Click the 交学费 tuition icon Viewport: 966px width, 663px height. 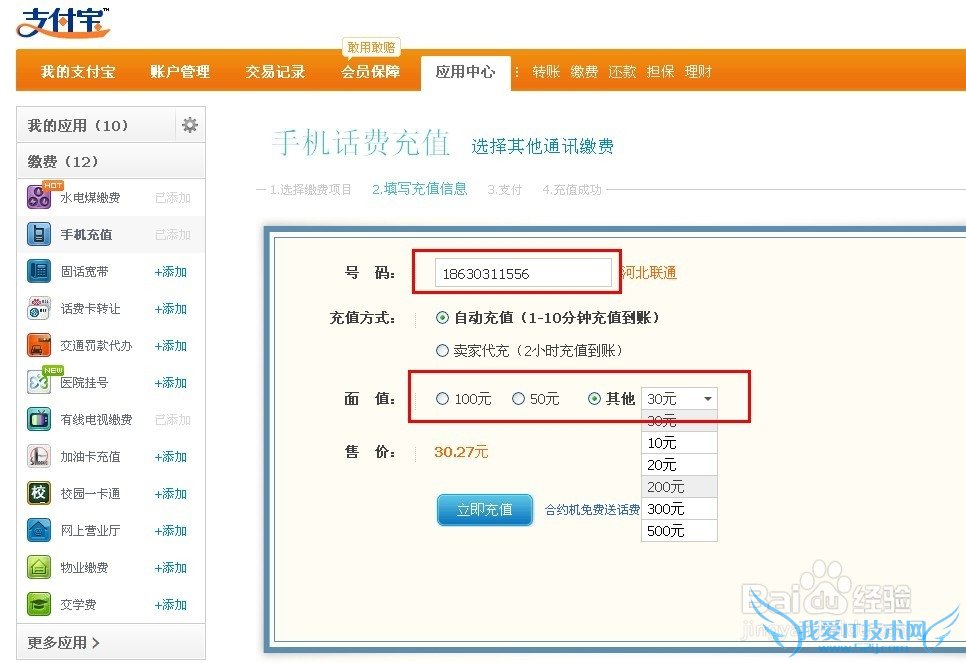tap(39, 604)
